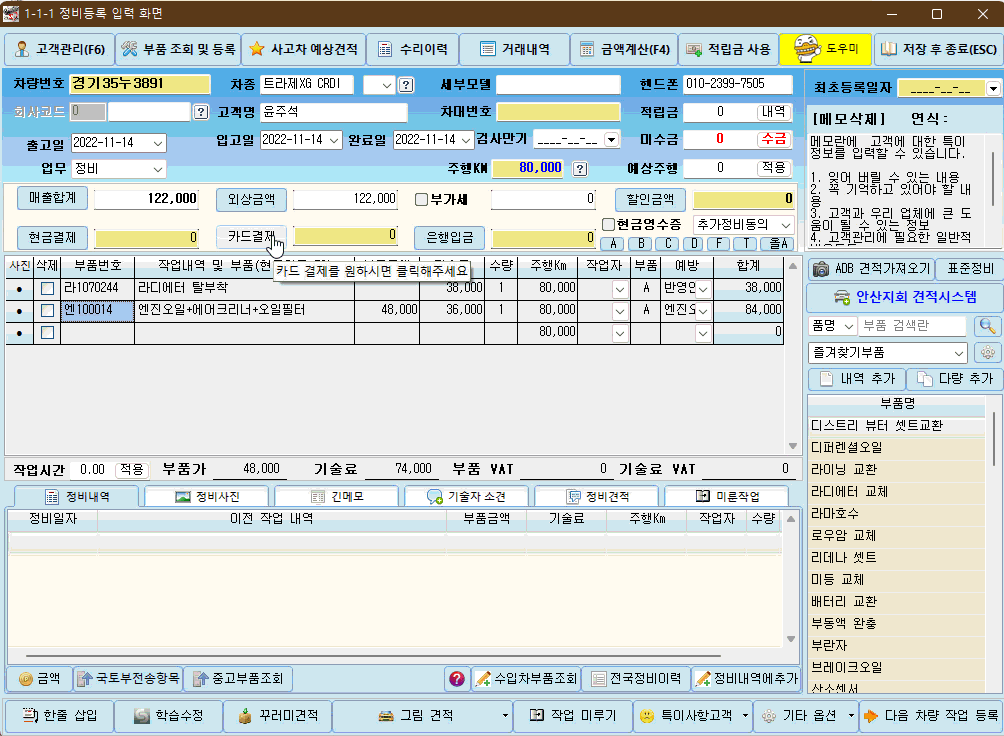Click the question icon next to 주행KM

(579, 168)
